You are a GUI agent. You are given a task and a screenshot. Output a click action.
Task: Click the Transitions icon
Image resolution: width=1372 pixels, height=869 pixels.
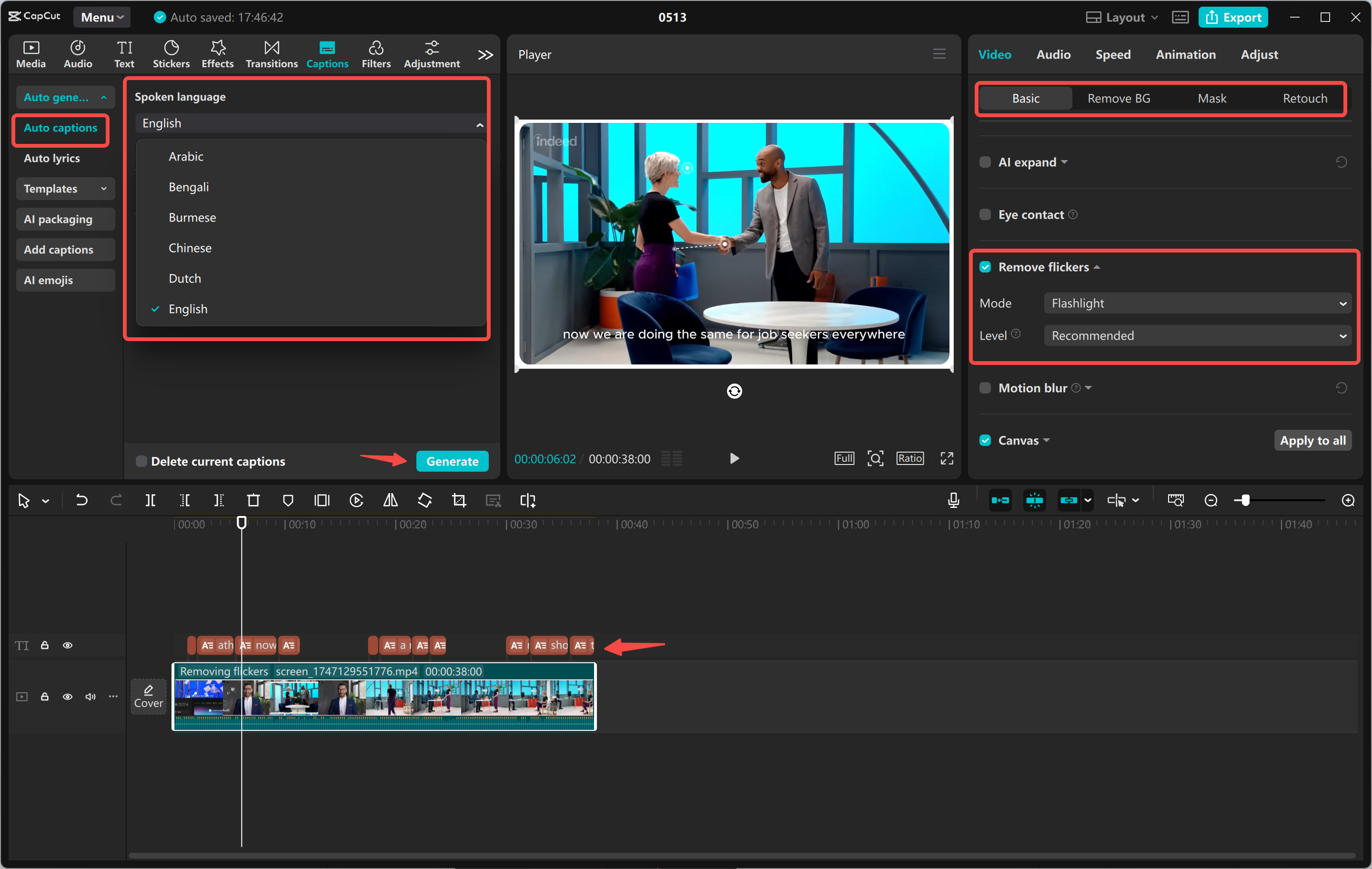271,53
